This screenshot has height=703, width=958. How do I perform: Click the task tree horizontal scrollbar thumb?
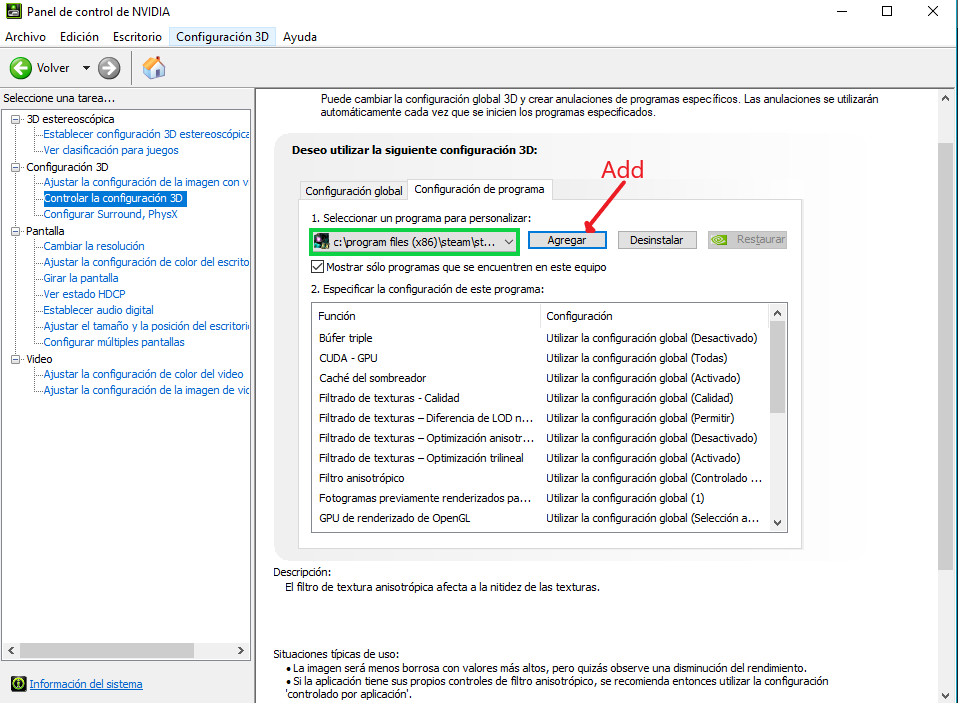[107, 650]
